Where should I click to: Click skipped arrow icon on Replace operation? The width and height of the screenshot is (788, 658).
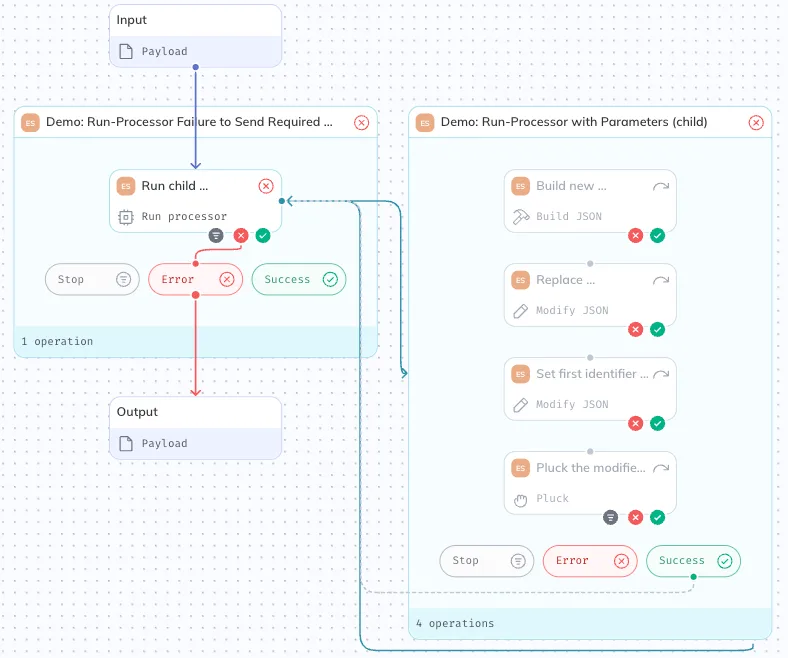(661, 280)
